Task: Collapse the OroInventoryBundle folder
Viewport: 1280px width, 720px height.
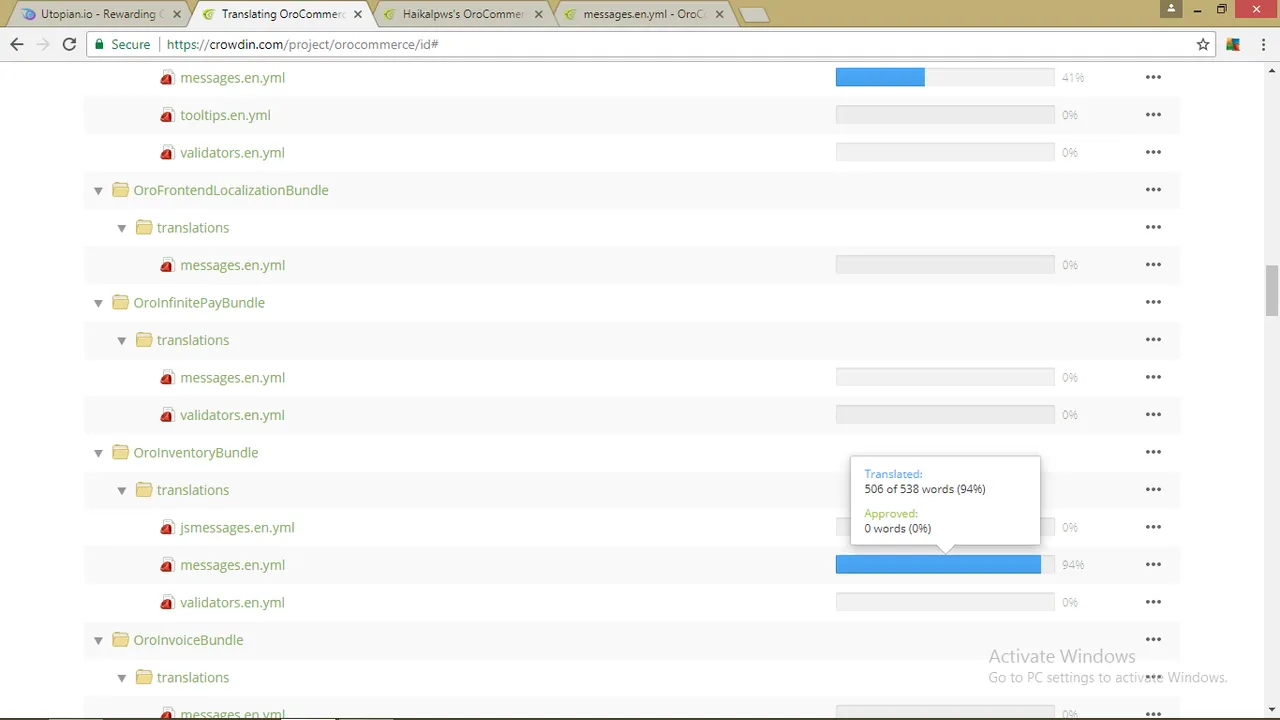Action: coord(98,453)
